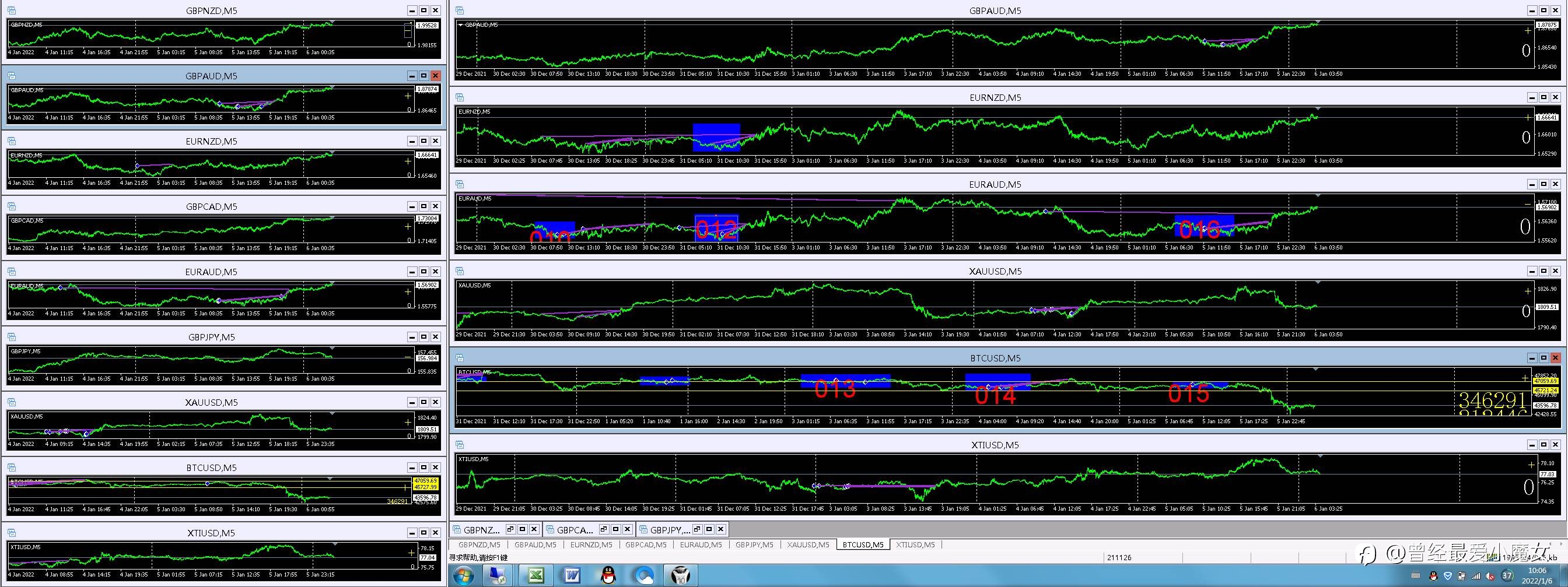1568x587 pixels.
Task: Click the volume icon in system tray
Action: tap(1490, 575)
